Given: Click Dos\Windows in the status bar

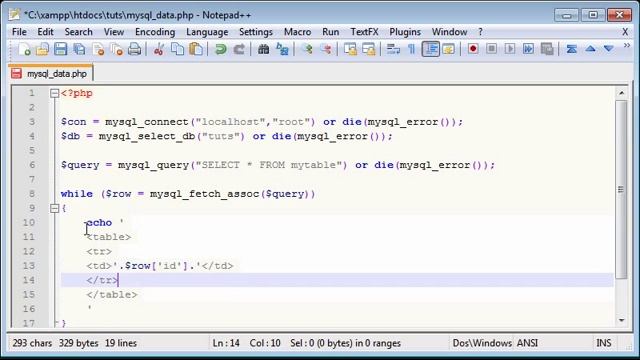Looking at the screenshot, I should 482,343.
